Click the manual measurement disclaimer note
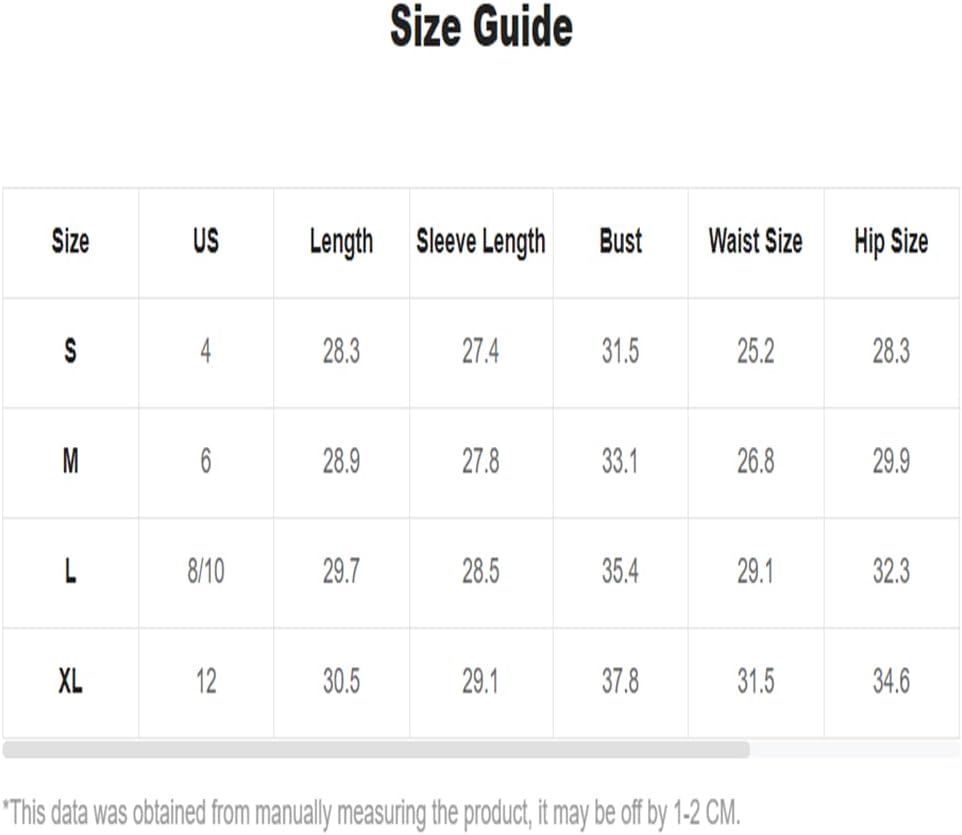Image resolution: width=962 pixels, height=835 pixels. [x=372, y=813]
